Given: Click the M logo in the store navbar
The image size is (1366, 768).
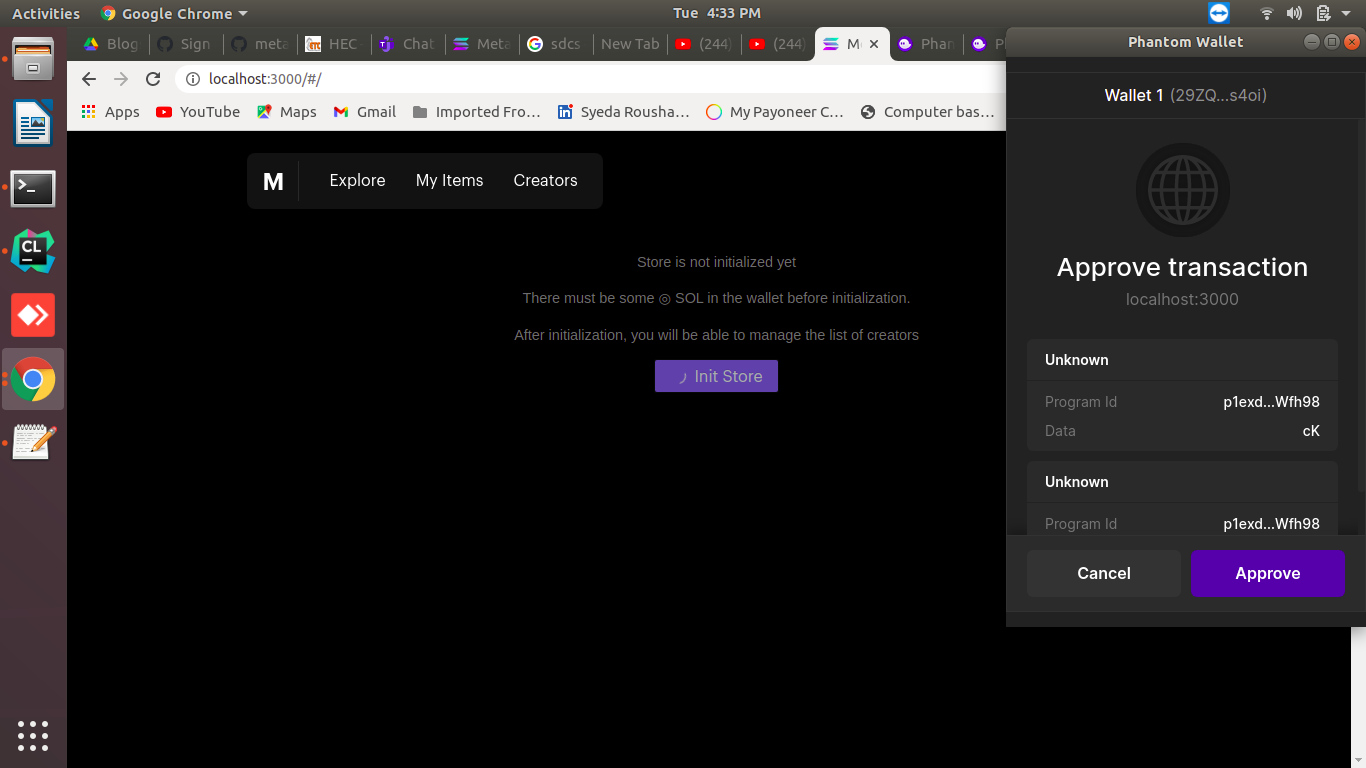Looking at the screenshot, I should click(273, 181).
